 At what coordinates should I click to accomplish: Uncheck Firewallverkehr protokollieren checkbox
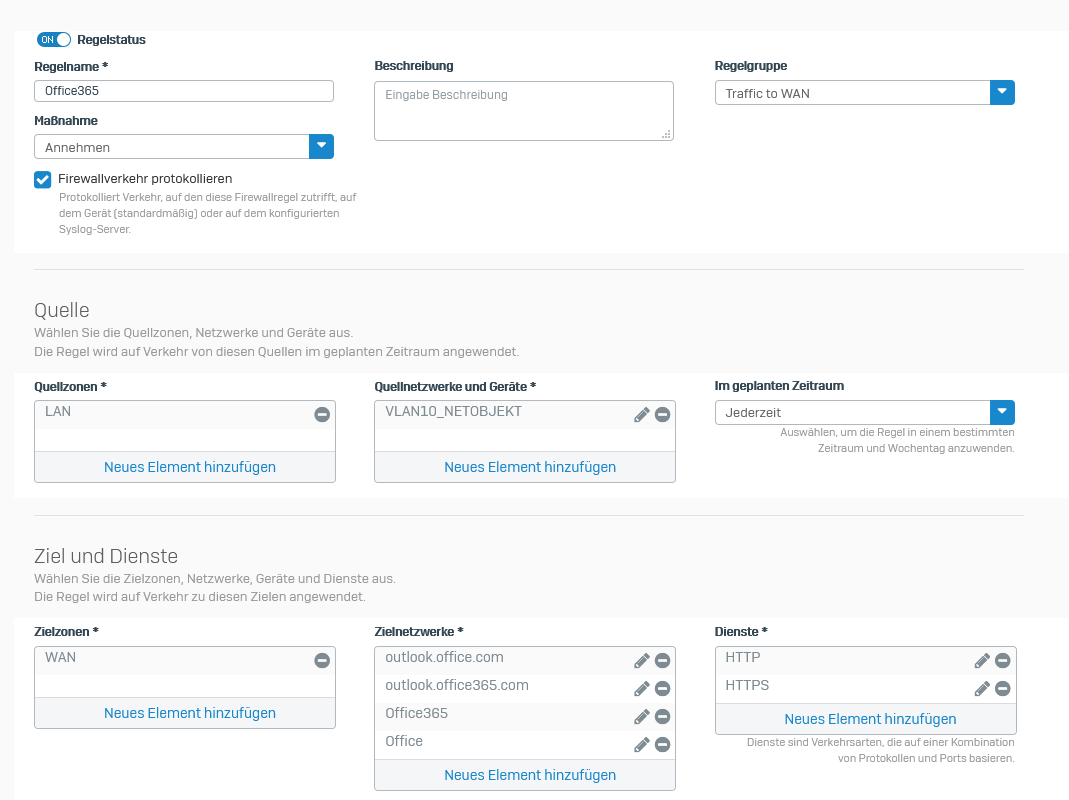[42, 179]
